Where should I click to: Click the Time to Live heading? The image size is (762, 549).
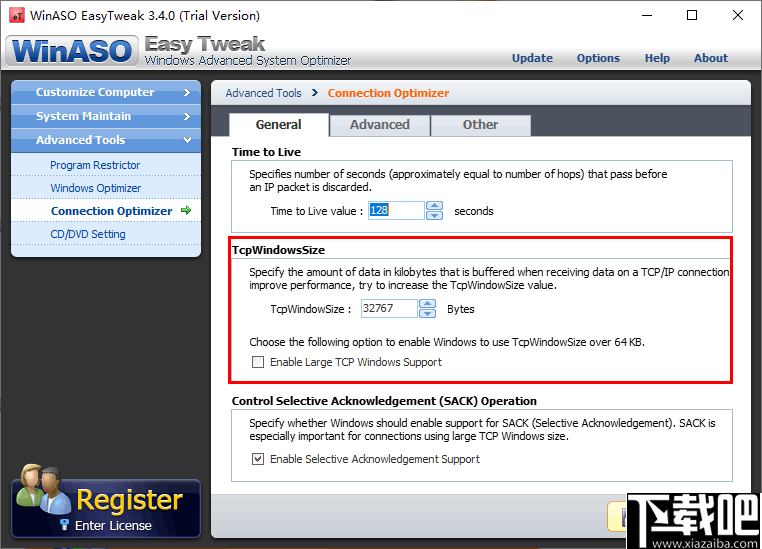(266, 152)
